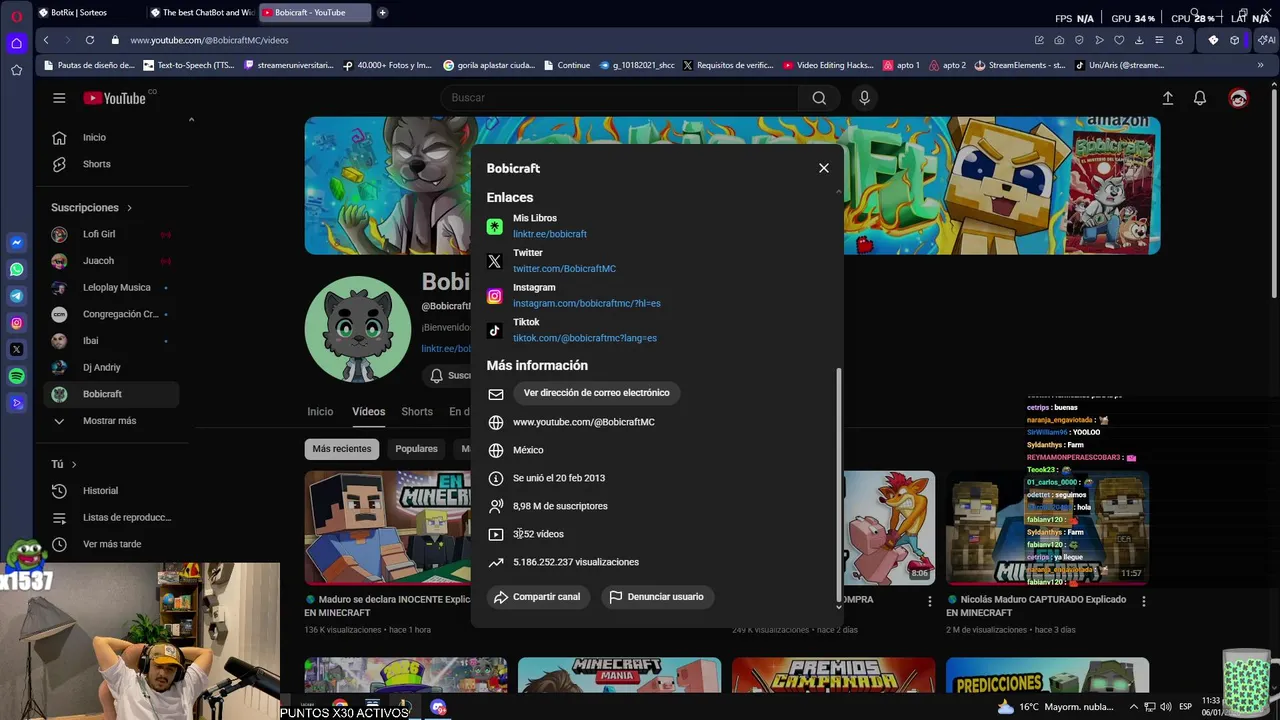Click the Instagram icon in dialog
Screen dimensions: 1280x720
[x=494, y=296]
